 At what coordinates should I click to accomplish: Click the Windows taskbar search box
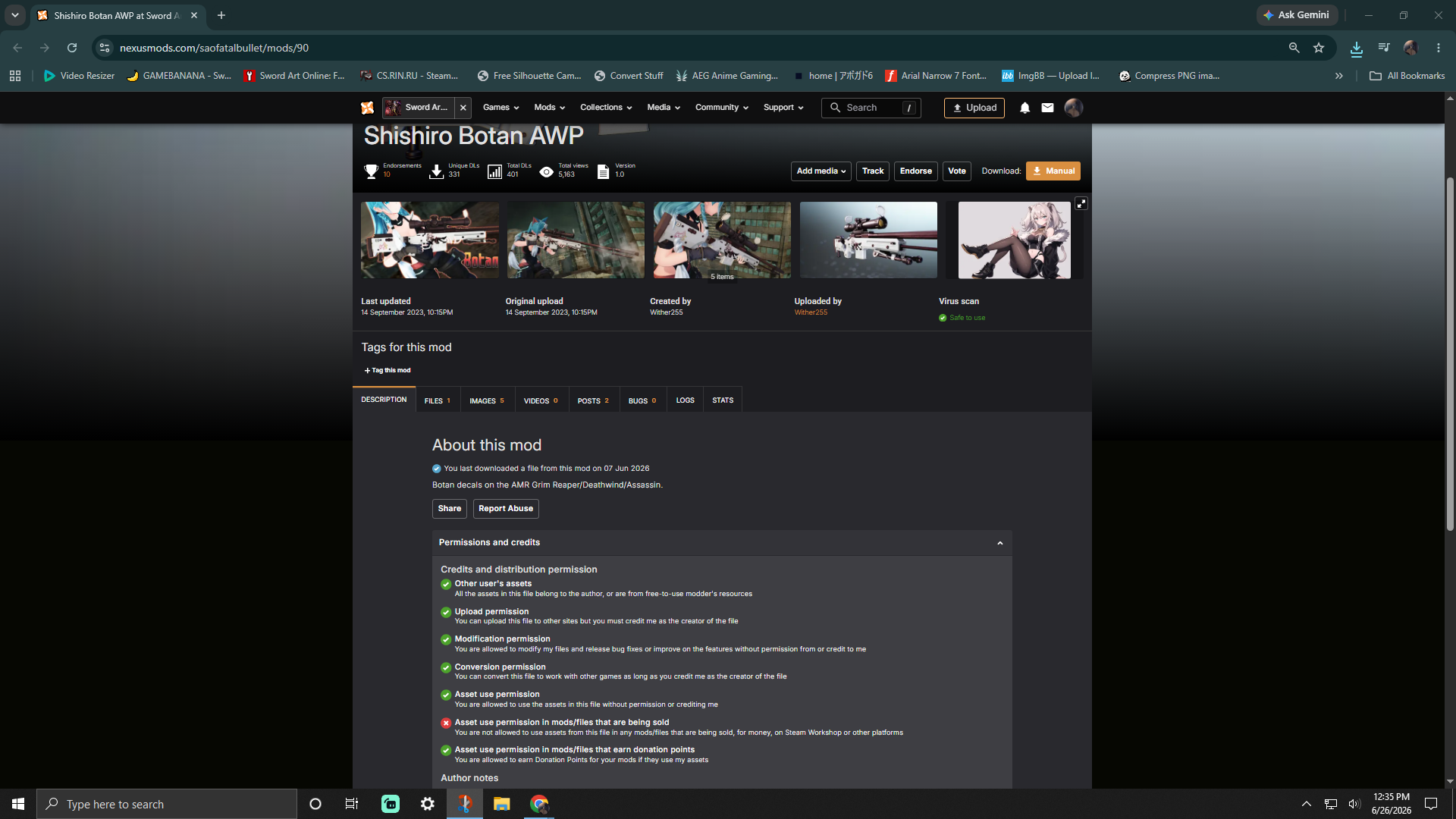tap(167, 804)
